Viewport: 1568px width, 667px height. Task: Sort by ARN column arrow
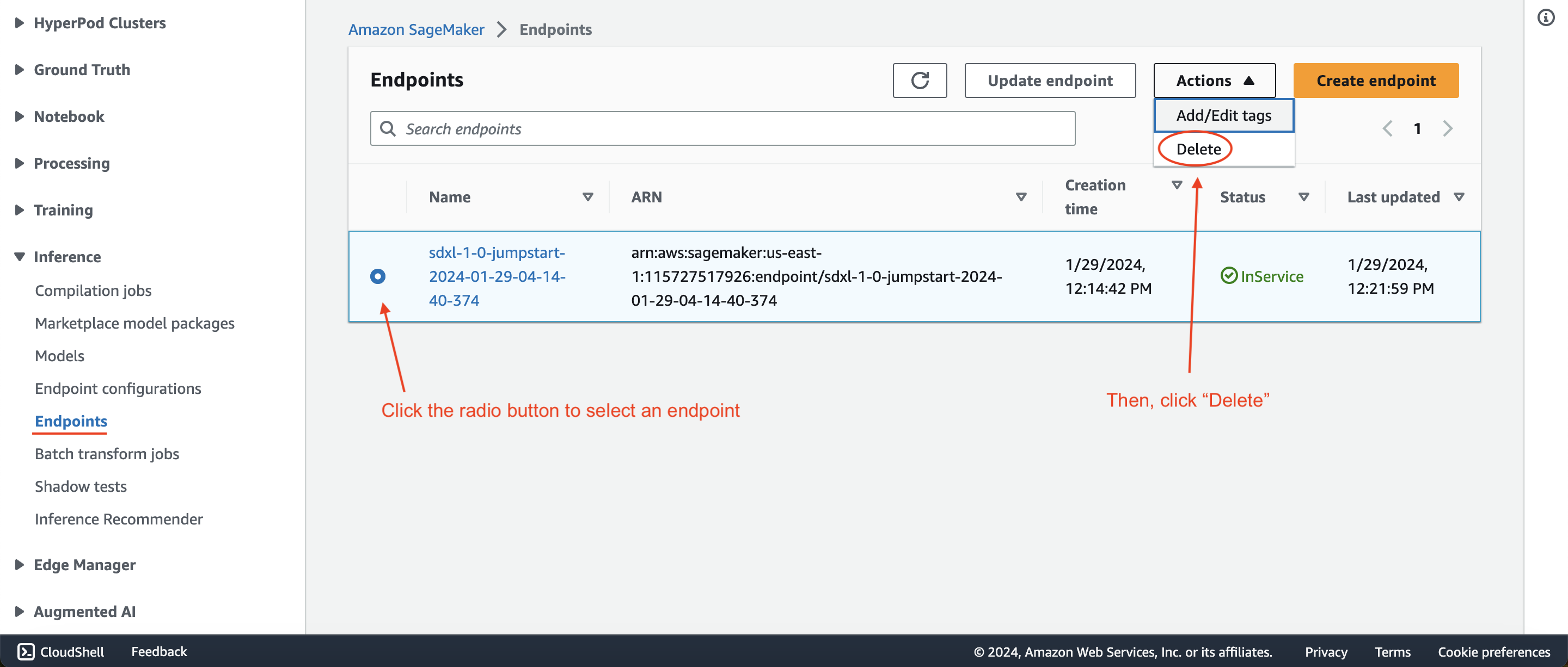[x=1021, y=197]
